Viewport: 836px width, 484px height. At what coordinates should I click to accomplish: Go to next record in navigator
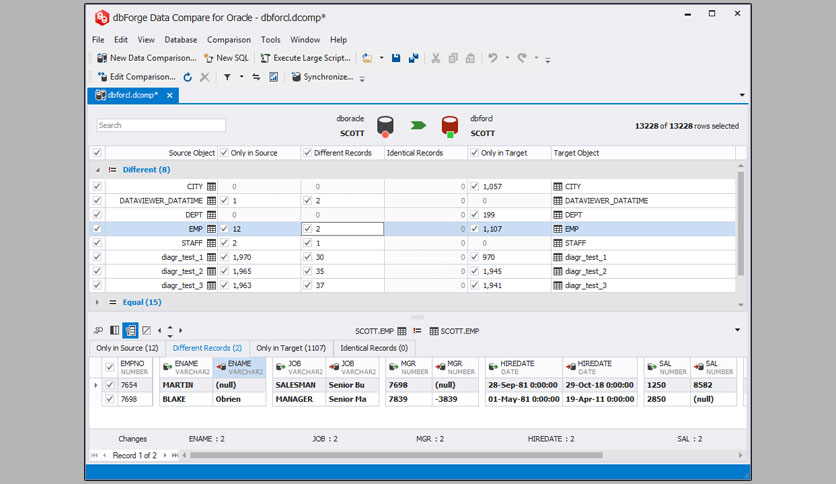[x=165, y=455]
